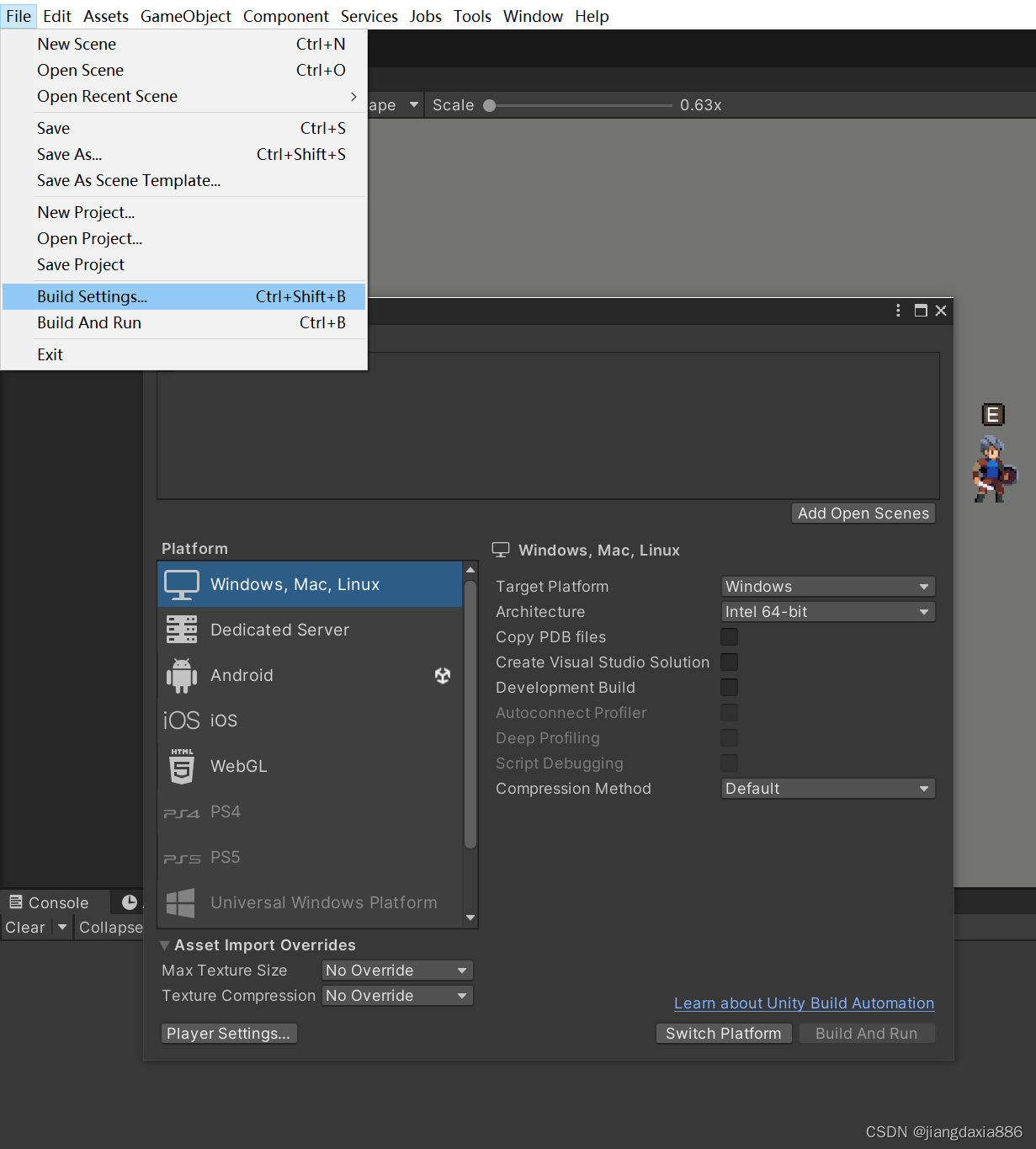Screen dimensions: 1036x1149
Task: Open the Window menu
Action: (534, 16)
